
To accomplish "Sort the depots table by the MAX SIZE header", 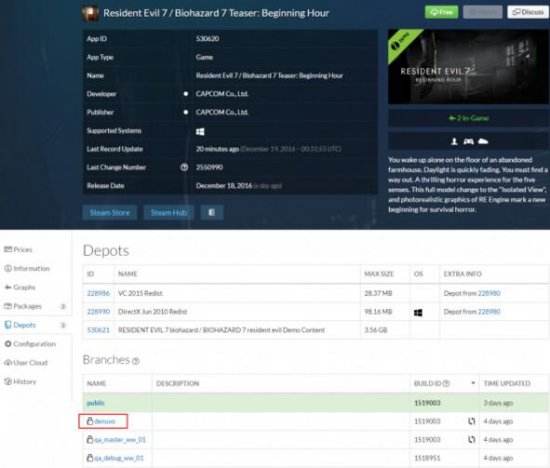I will (x=379, y=274).
